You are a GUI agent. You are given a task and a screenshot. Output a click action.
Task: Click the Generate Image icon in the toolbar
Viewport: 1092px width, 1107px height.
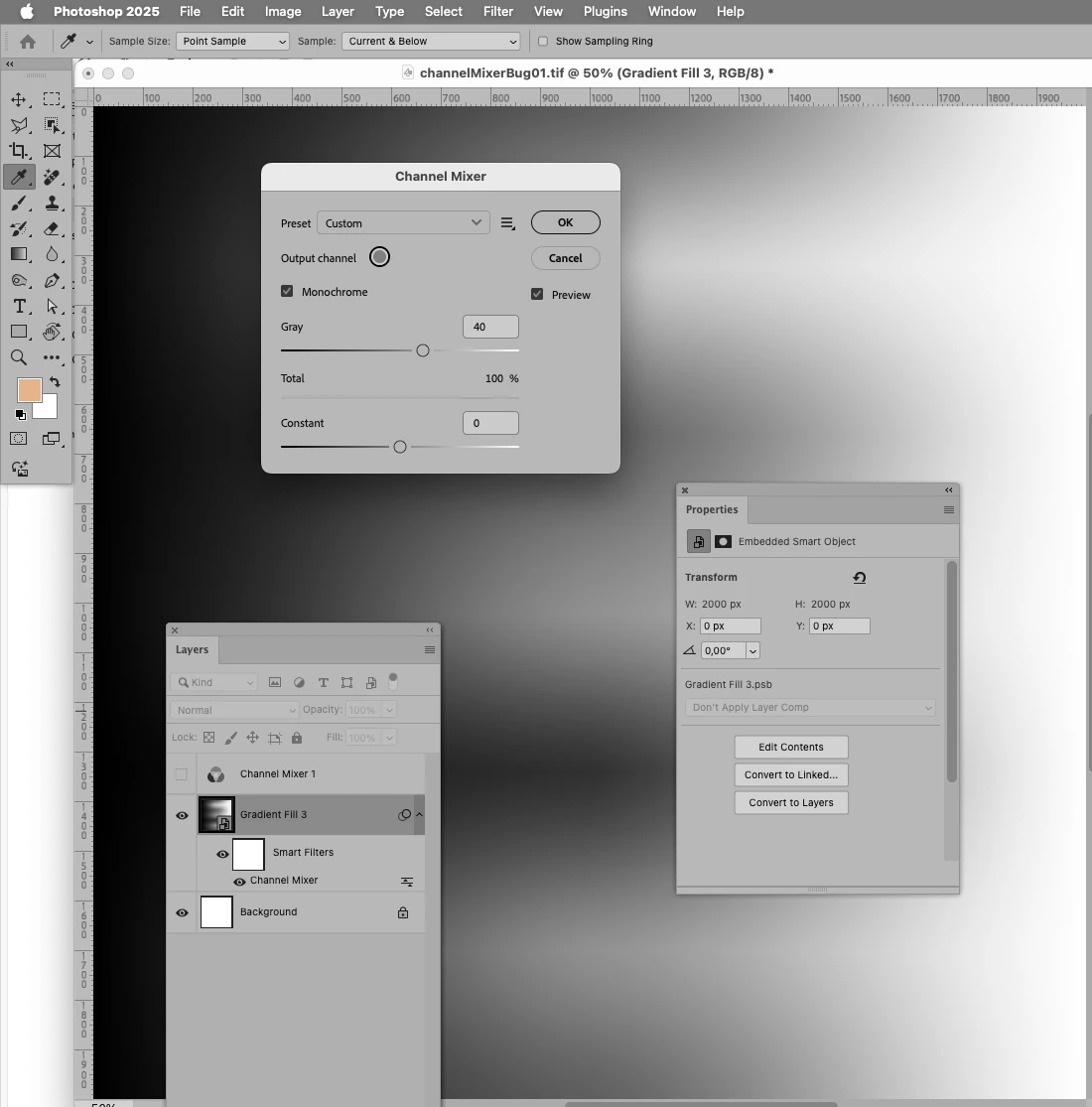click(x=20, y=468)
